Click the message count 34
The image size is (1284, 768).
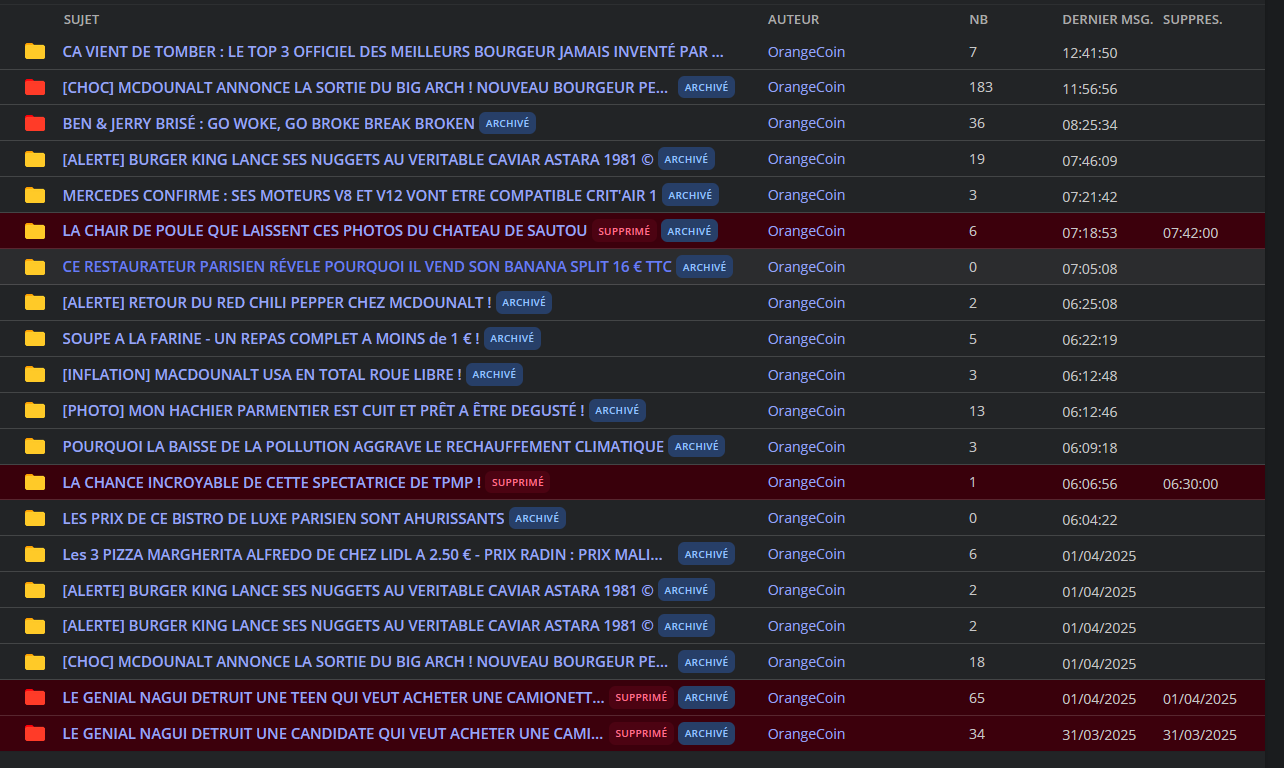[977, 734]
